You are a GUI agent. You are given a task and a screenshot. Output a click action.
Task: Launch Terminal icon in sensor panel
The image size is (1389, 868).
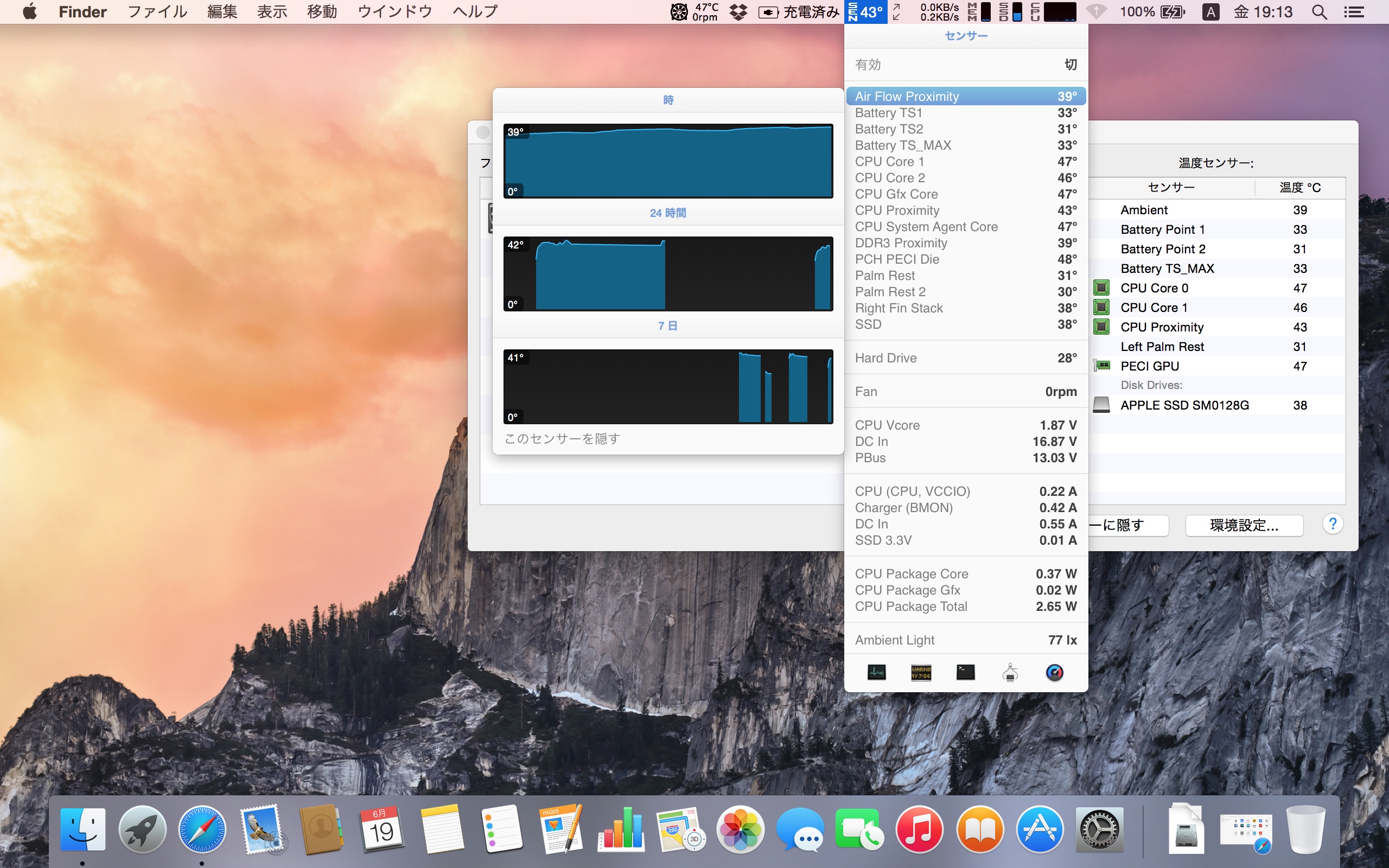coord(965,672)
